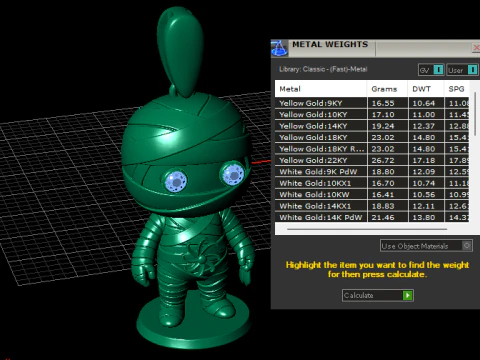
Task: Select the Yellow Gold:18KY R... row
Action: click(x=372, y=149)
